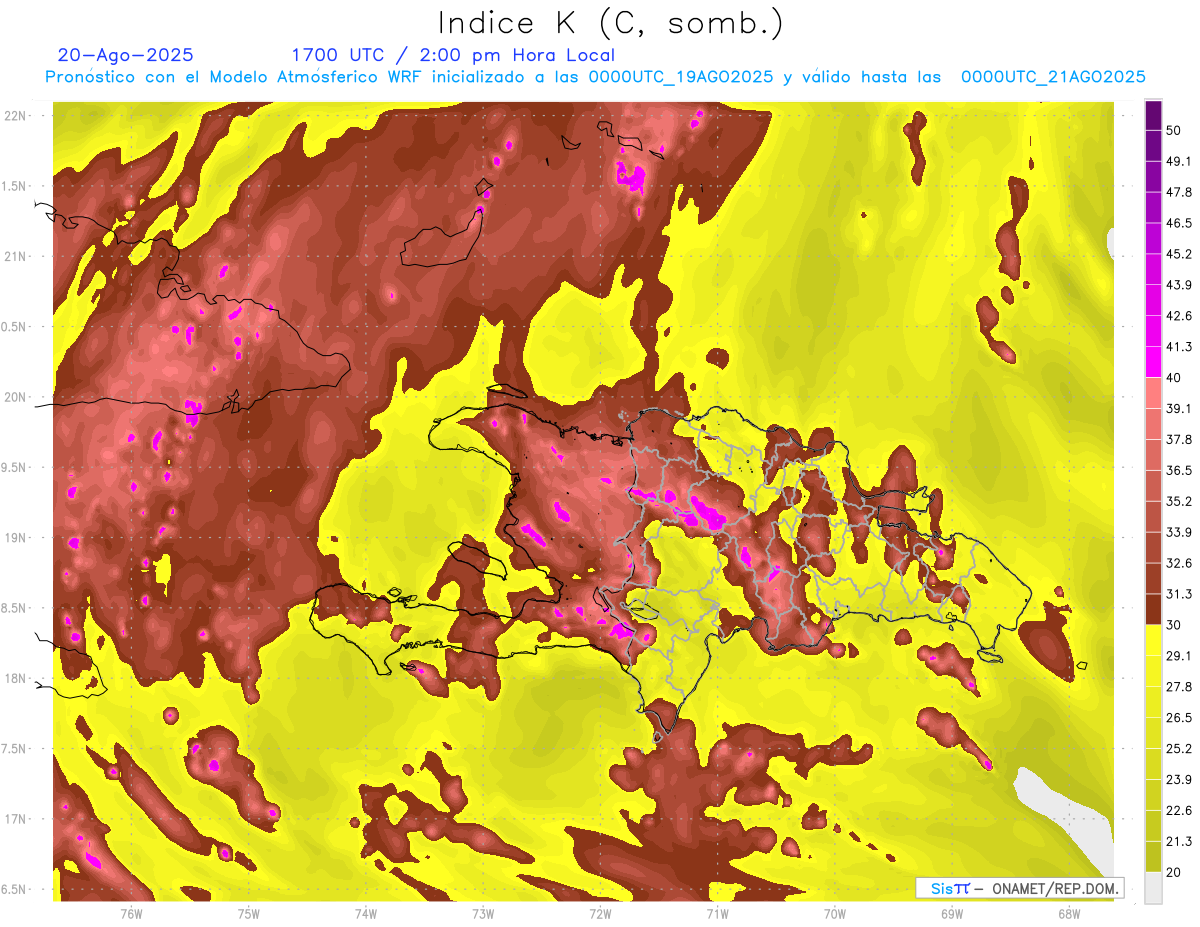
Task: Click colorbar value '30'
Action: [1173, 625]
